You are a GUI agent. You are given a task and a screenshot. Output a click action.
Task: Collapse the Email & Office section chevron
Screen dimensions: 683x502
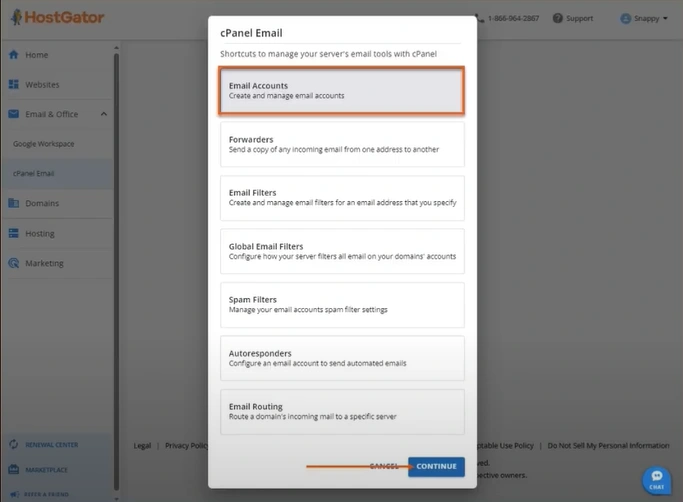104,114
